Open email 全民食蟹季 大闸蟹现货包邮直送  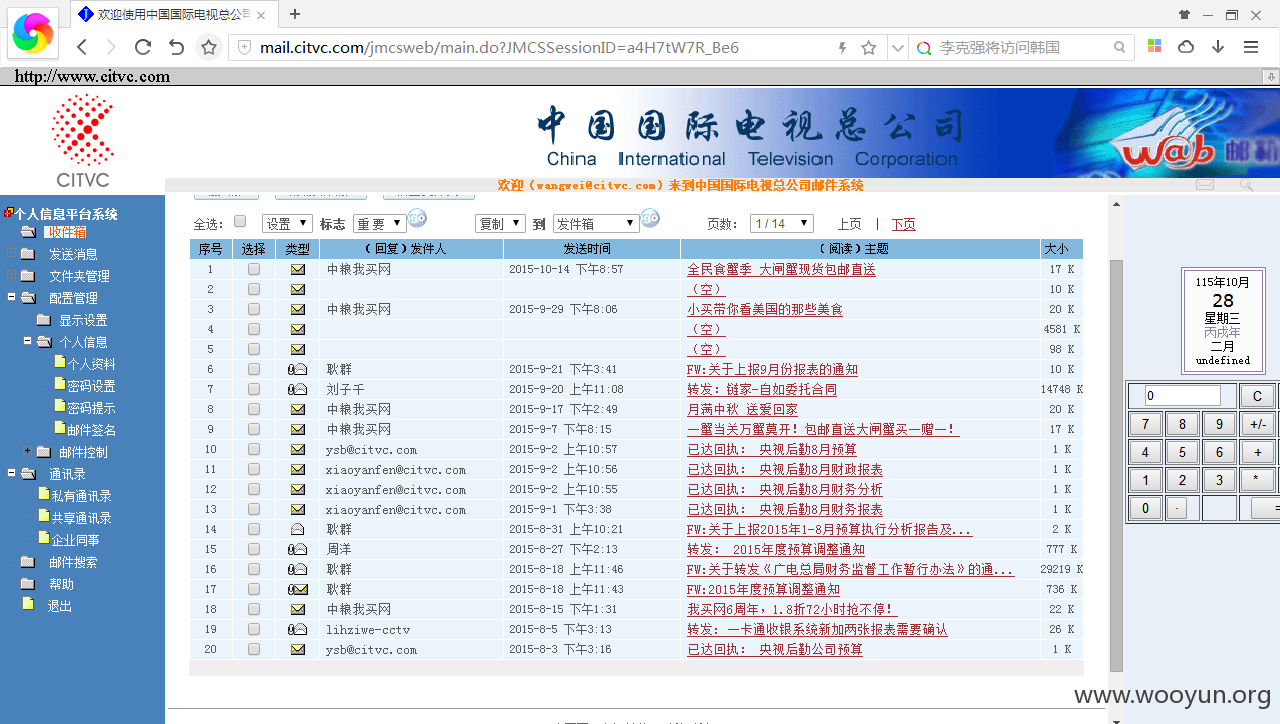(781, 270)
